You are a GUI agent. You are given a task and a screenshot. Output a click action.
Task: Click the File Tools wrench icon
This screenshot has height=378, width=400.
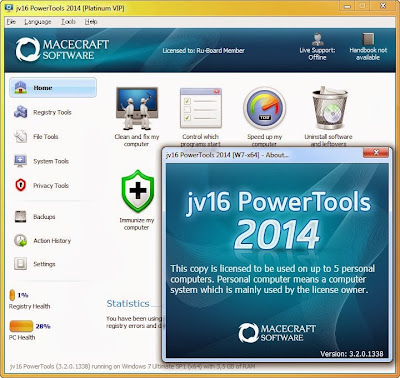[x=20, y=136]
